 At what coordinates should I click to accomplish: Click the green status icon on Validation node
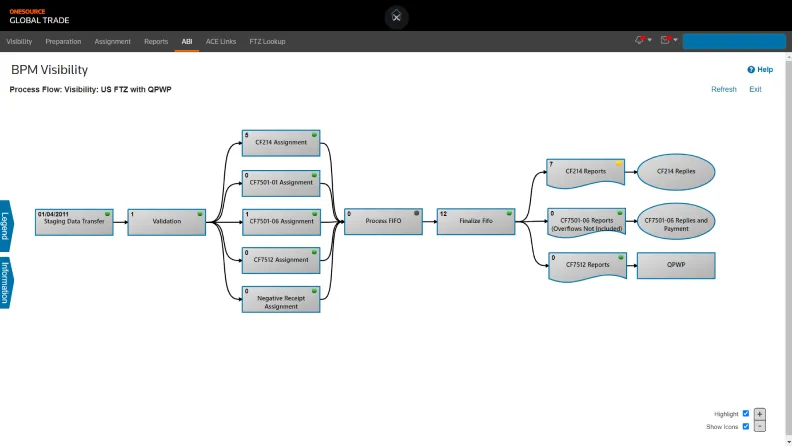point(202,213)
